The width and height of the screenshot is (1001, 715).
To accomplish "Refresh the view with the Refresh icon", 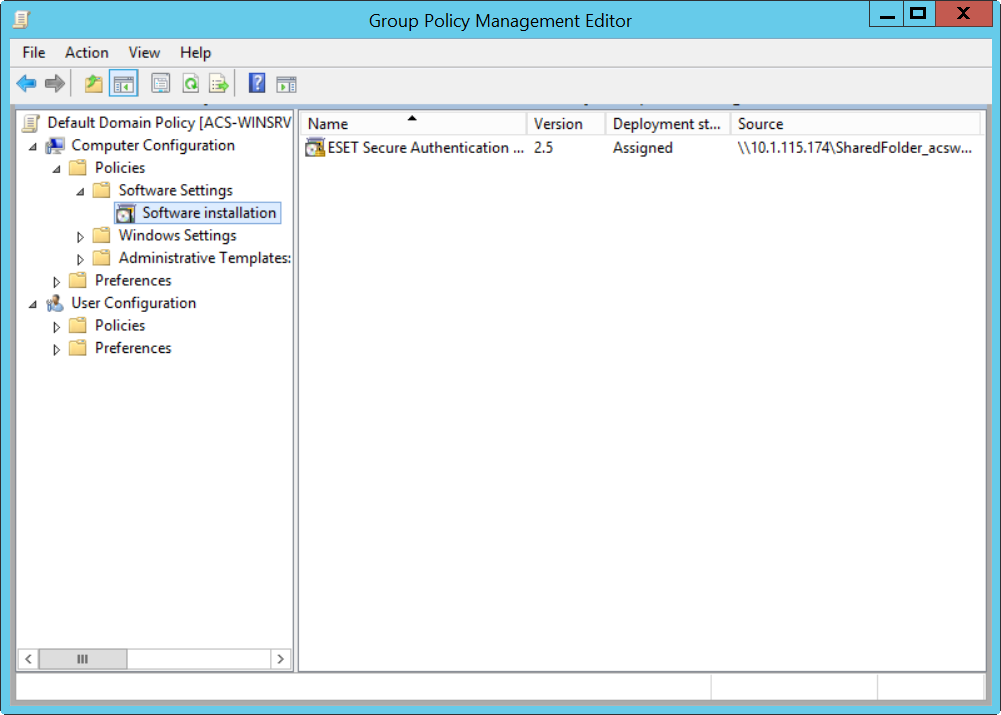I will pos(190,83).
